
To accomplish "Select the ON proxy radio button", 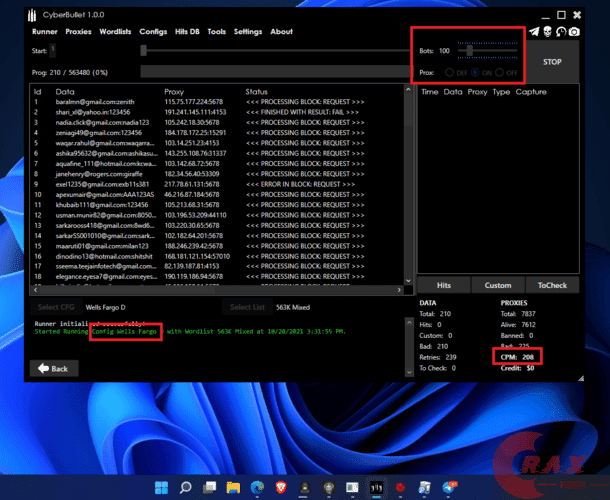I will 475,72.
